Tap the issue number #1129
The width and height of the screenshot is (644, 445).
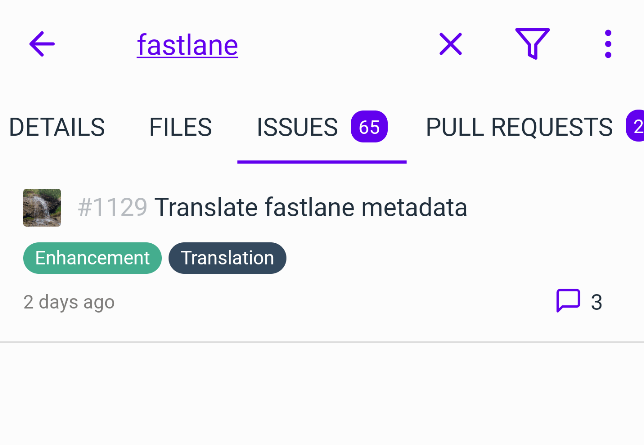pos(112,207)
